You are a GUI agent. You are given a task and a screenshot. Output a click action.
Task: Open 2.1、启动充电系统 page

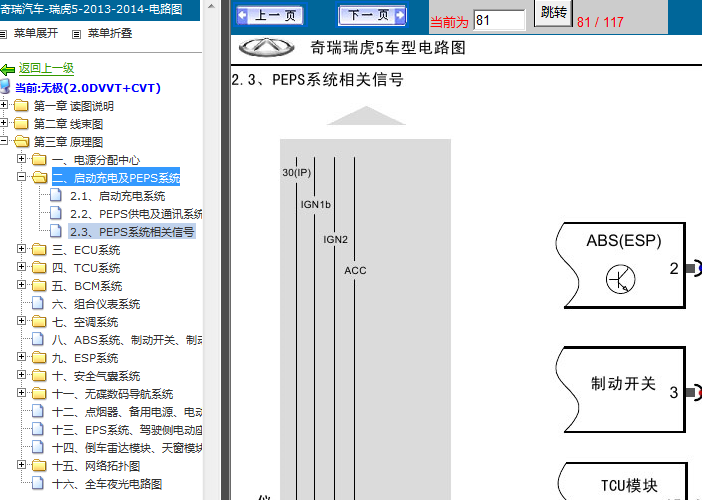click(118, 196)
